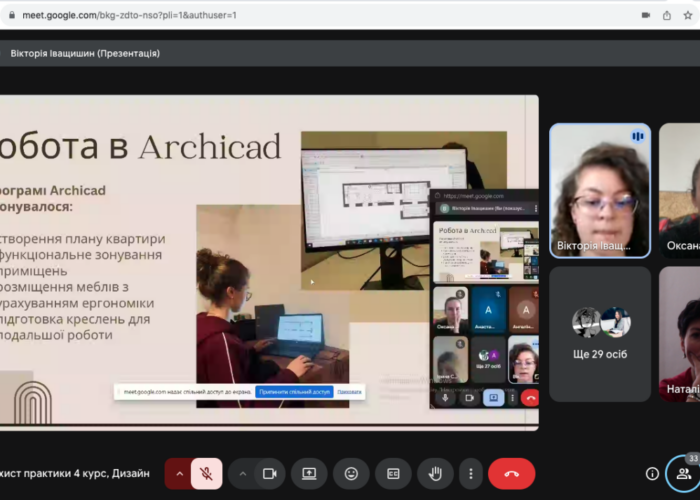Turn on closed captions
This screenshot has width=700, height=500.
(393, 474)
